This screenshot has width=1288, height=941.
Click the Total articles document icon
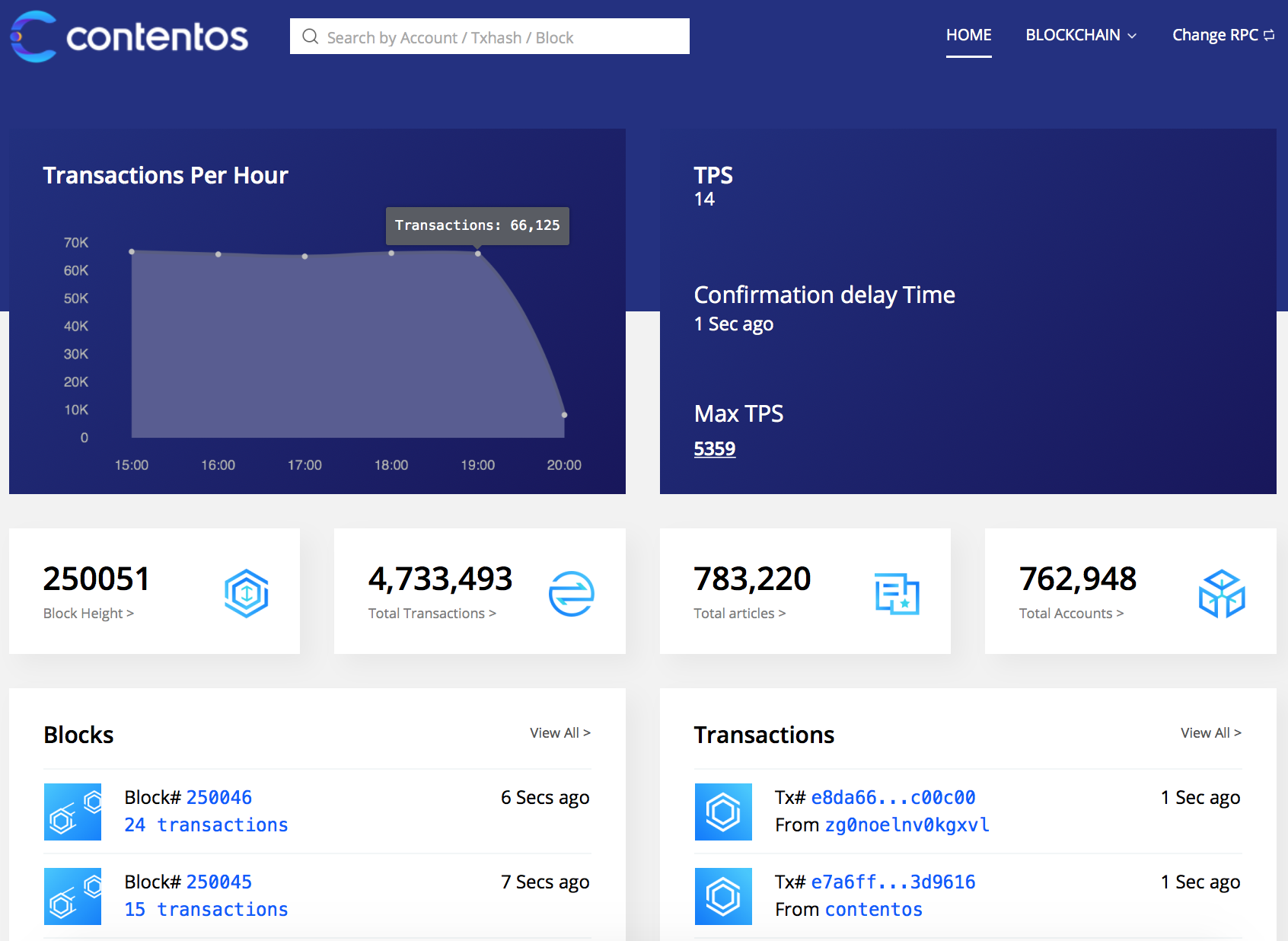897,593
